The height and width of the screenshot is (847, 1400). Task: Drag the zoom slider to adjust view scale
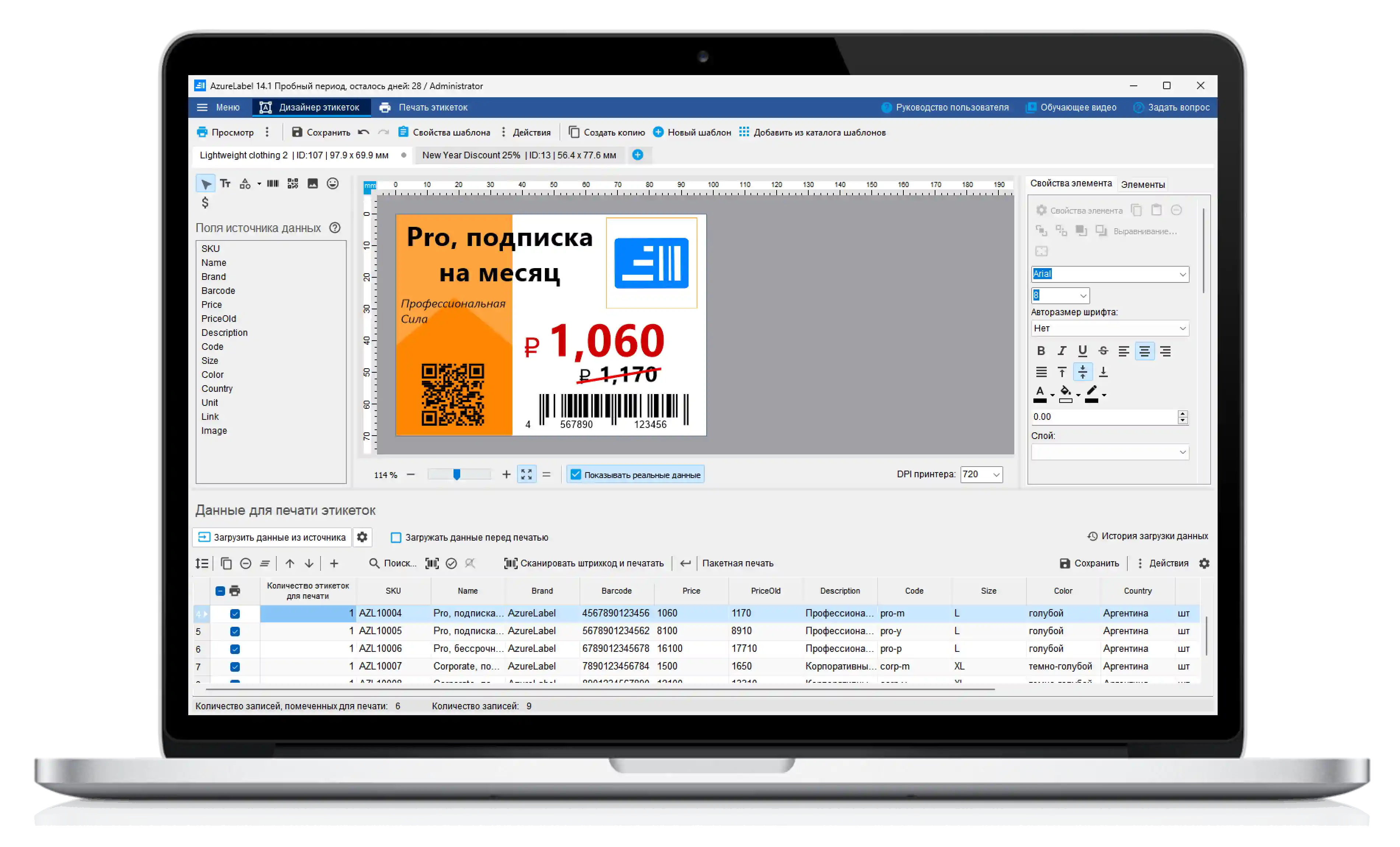click(x=456, y=474)
